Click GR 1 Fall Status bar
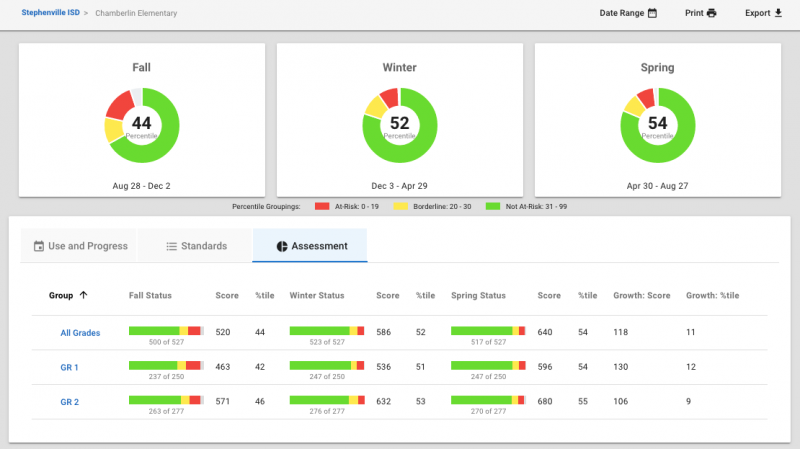The image size is (800, 449). [x=166, y=365]
